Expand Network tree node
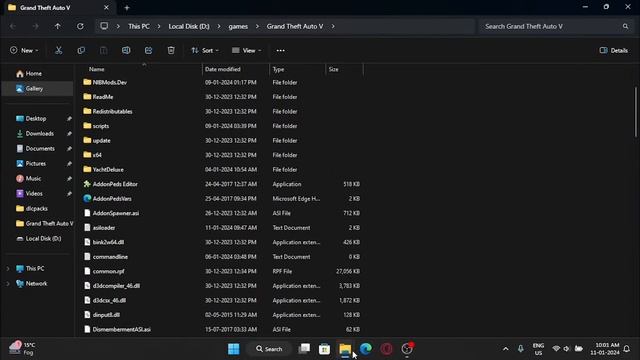The height and width of the screenshot is (360, 640). [8, 284]
